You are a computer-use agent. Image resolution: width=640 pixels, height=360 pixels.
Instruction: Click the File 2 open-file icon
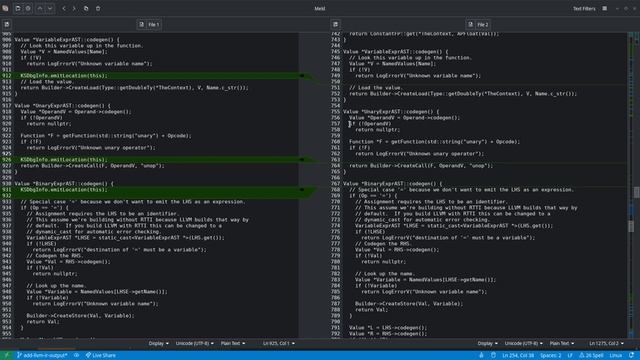pos(471,24)
